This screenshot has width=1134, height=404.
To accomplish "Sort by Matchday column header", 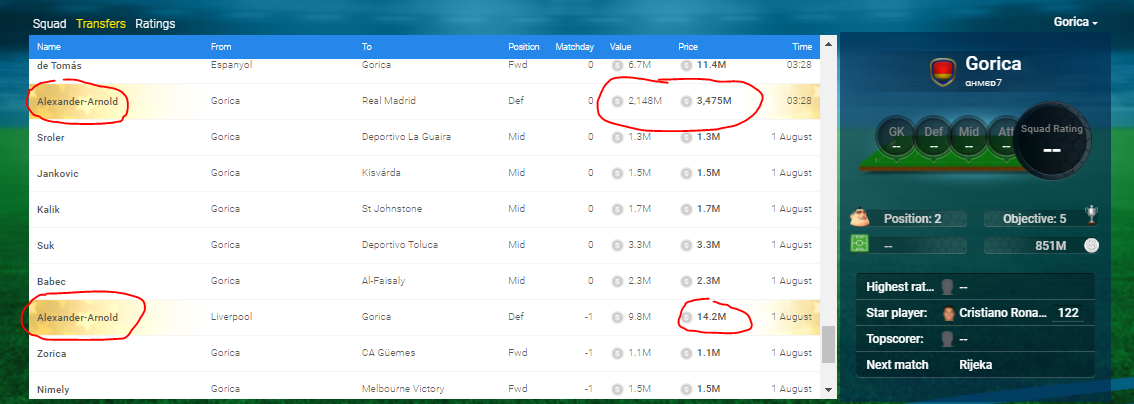I will (x=574, y=47).
